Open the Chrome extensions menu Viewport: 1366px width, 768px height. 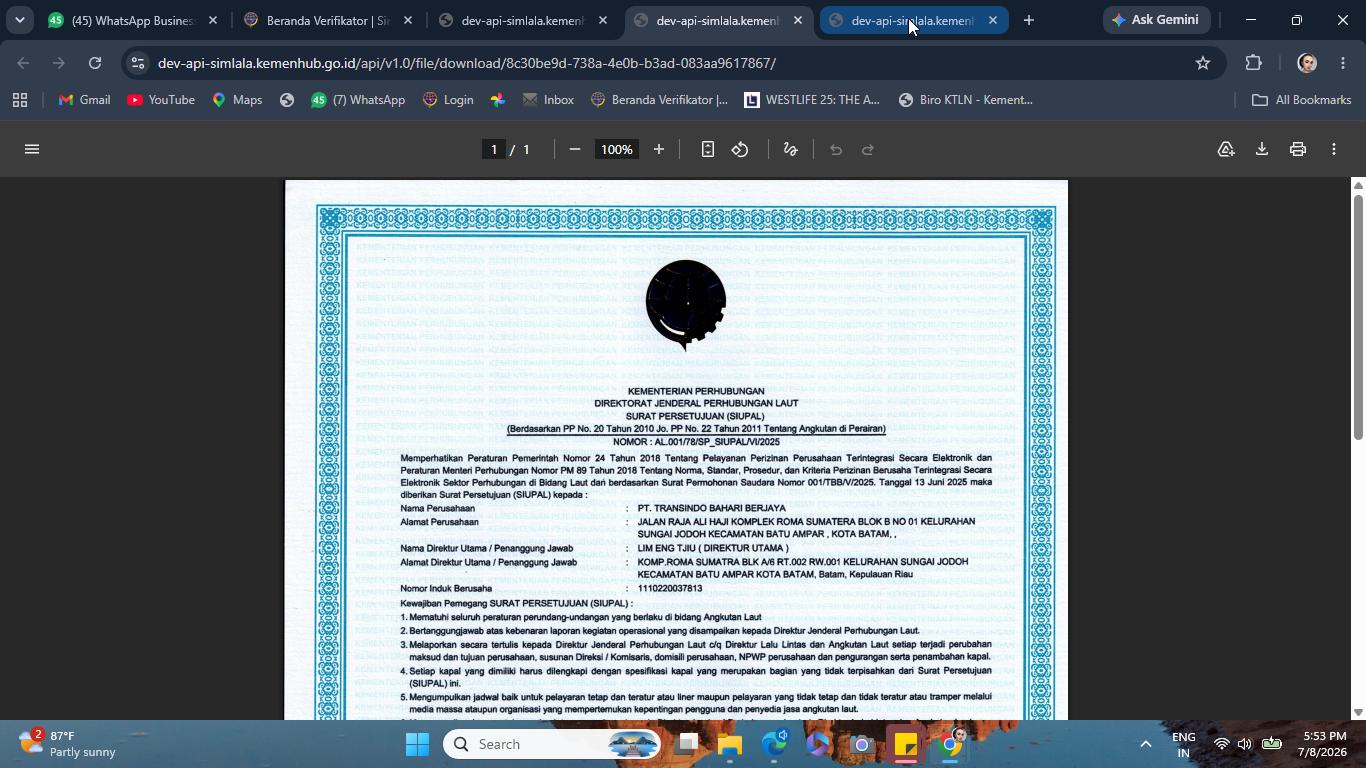click(x=1254, y=63)
